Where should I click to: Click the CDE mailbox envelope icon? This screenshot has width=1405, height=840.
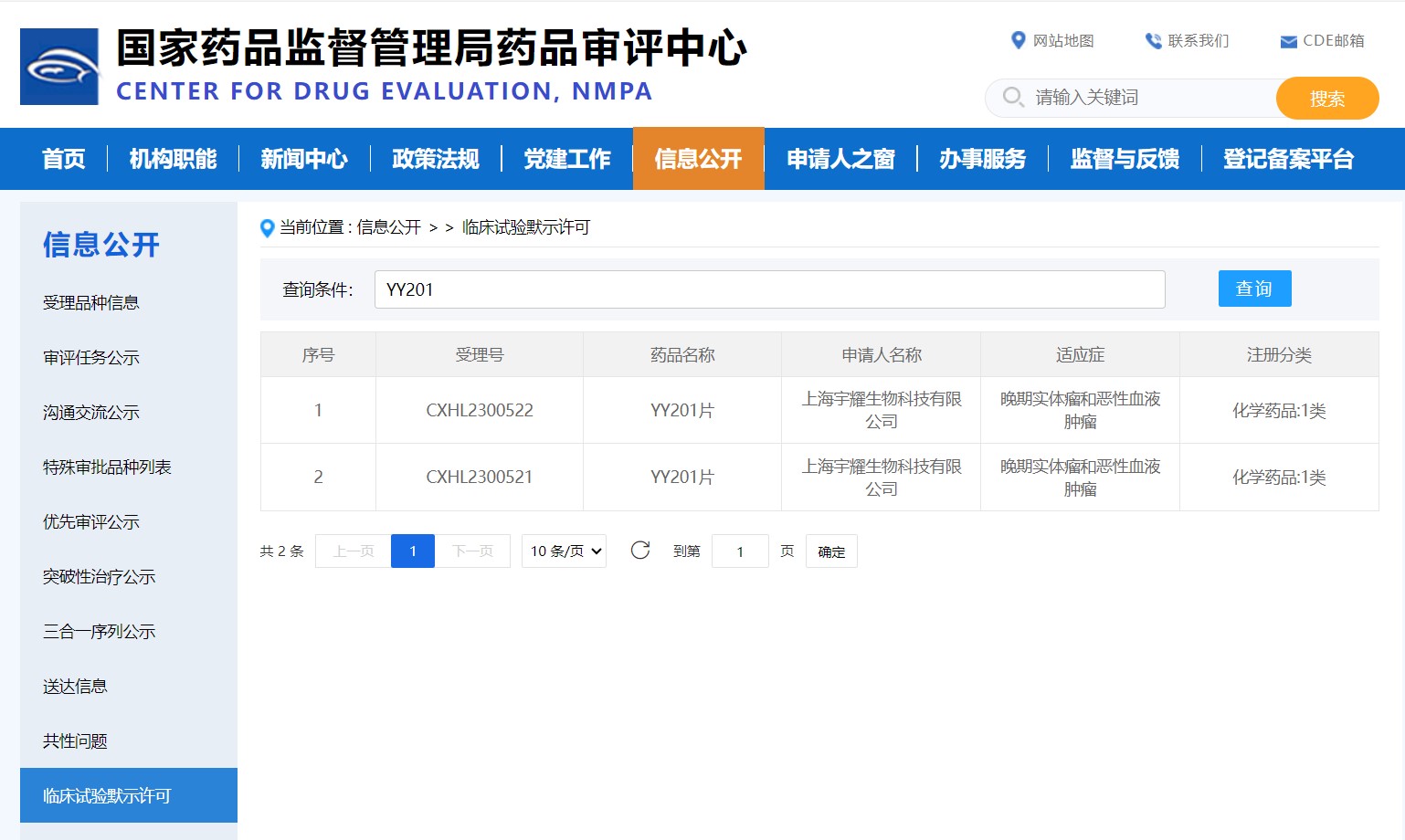tap(1288, 42)
